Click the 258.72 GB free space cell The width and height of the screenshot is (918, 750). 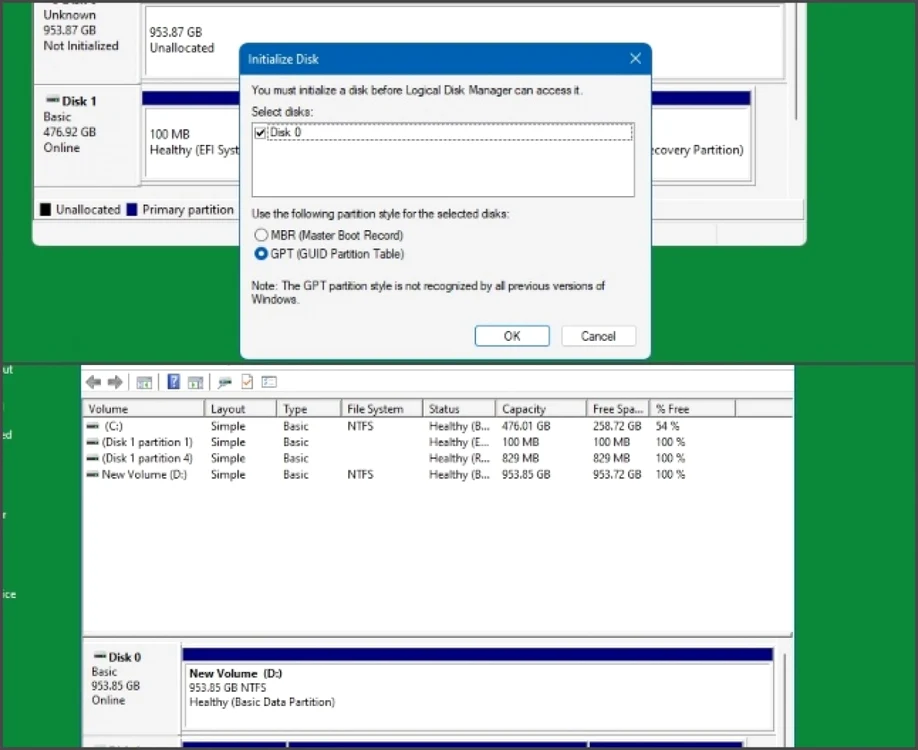click(x=616, y=426)
